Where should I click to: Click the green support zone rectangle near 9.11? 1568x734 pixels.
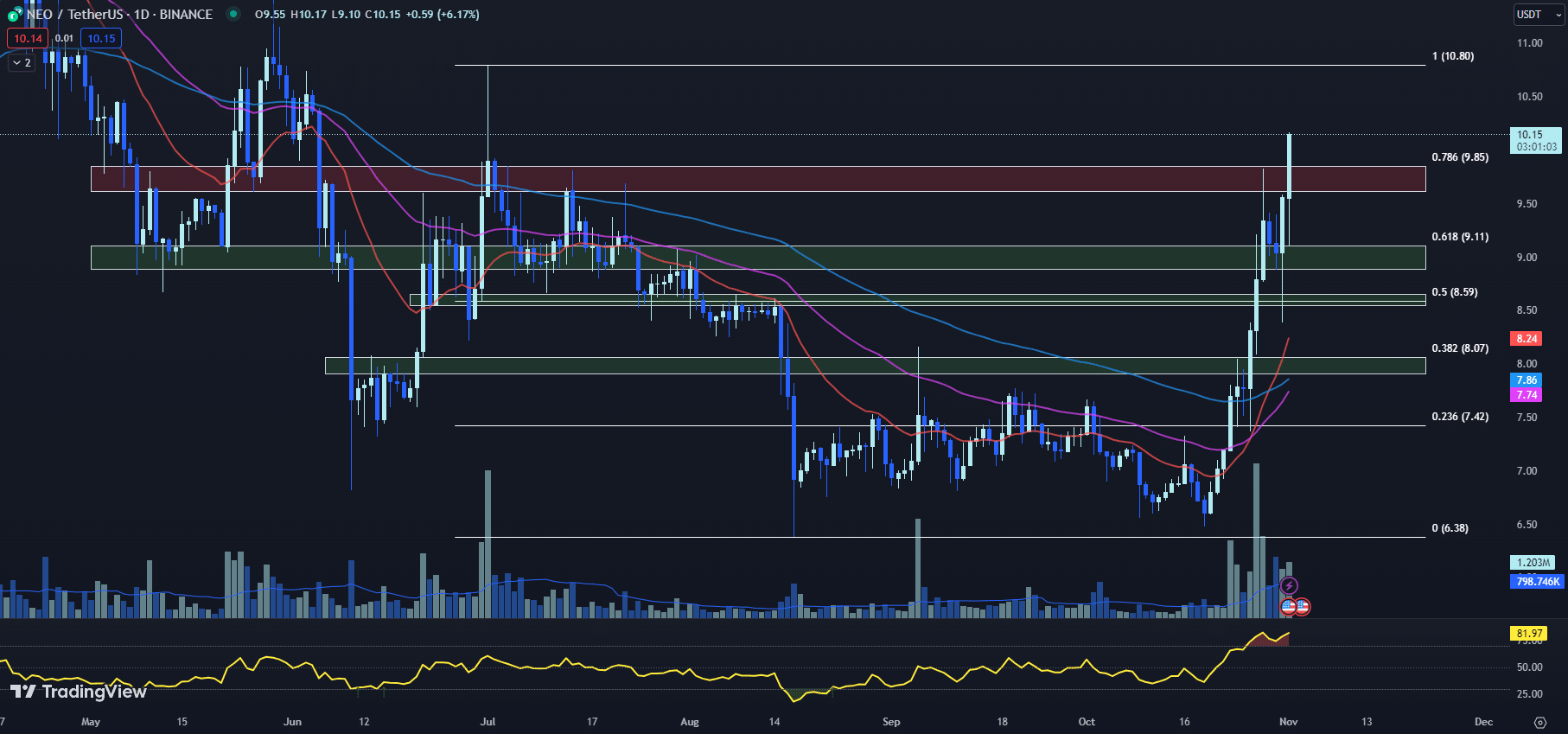tap(758, 258)
